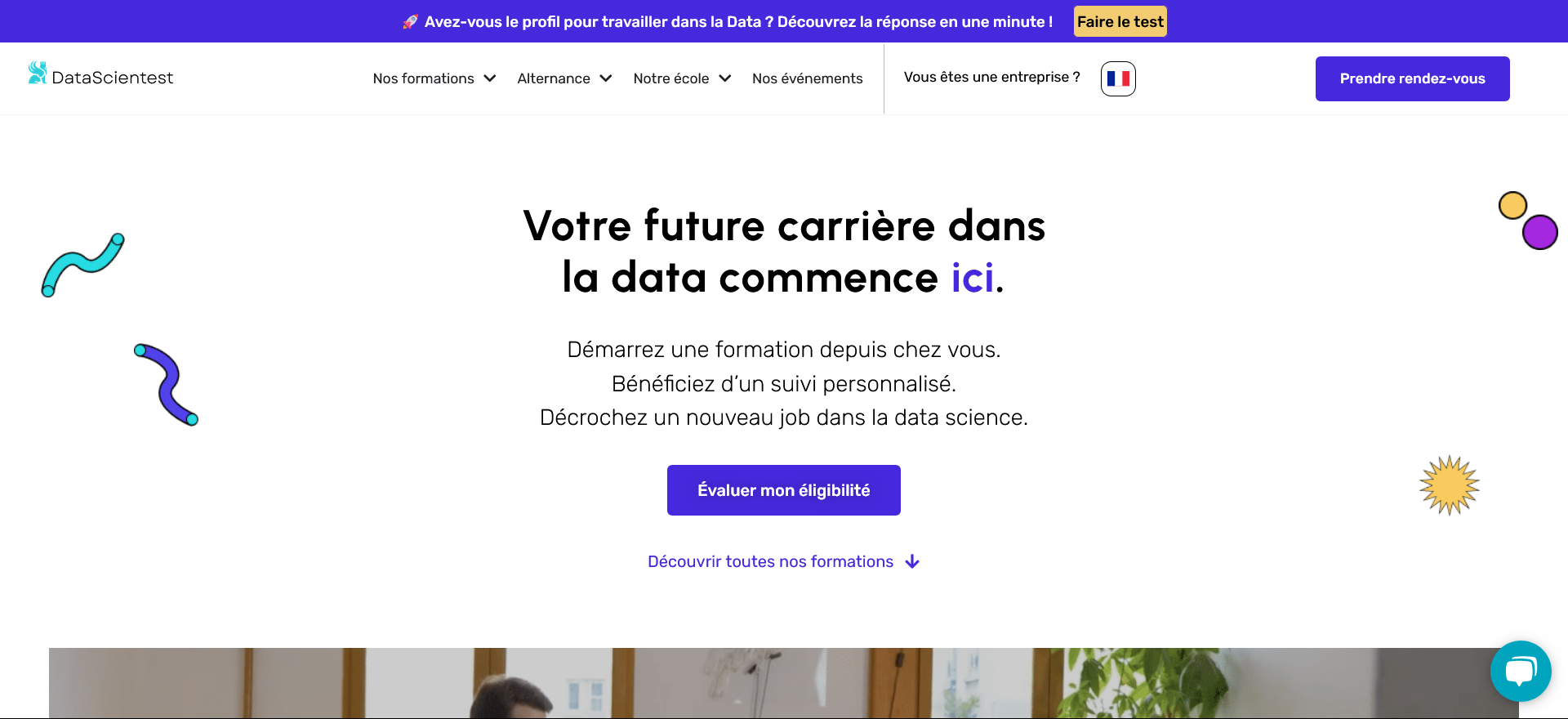Click the Prendre rendez-vous button
This screenshot has width=1568, height=719.
(x=1413, y=78)
